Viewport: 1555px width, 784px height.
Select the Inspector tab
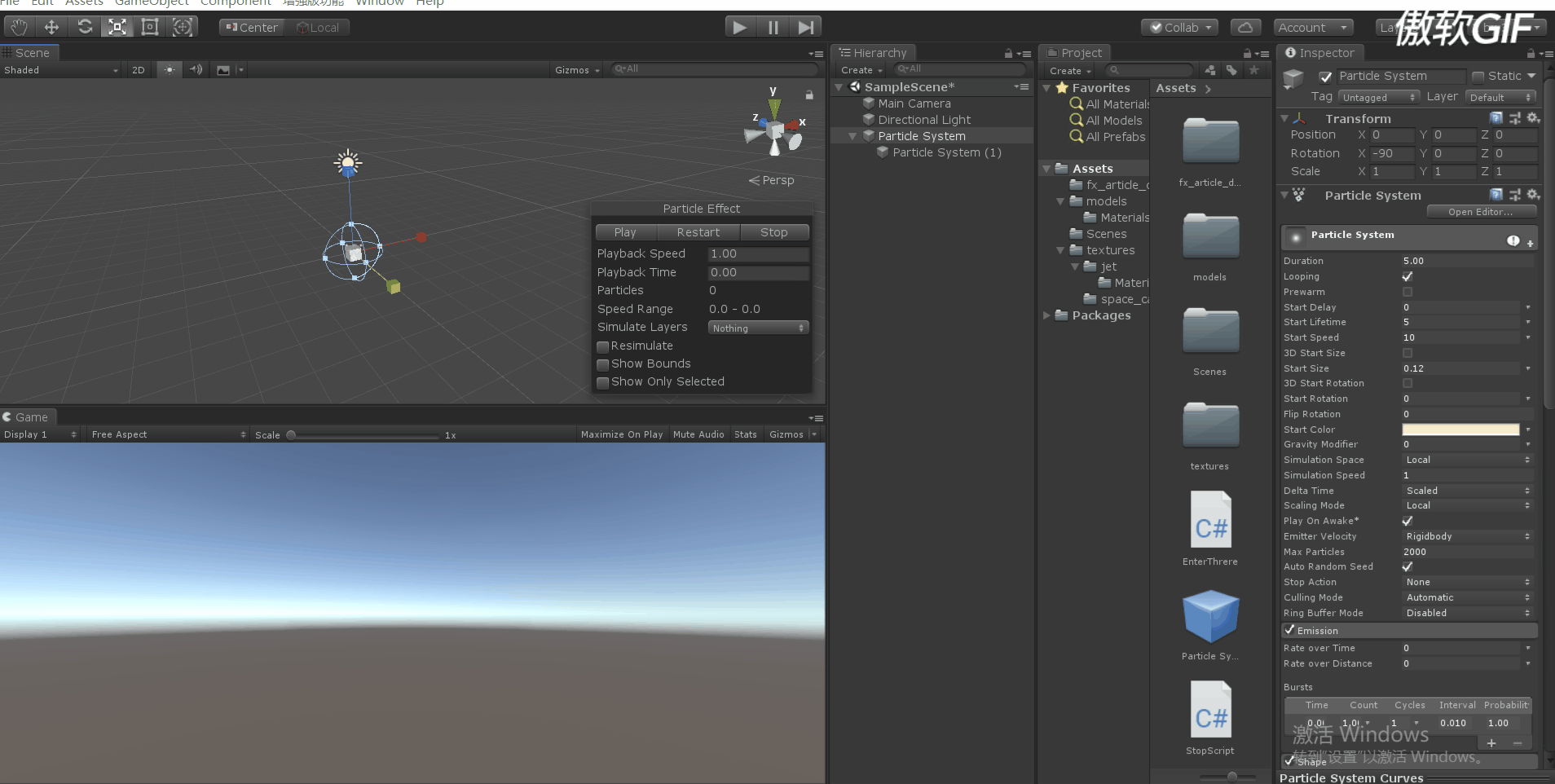(x=1320, y=53)
